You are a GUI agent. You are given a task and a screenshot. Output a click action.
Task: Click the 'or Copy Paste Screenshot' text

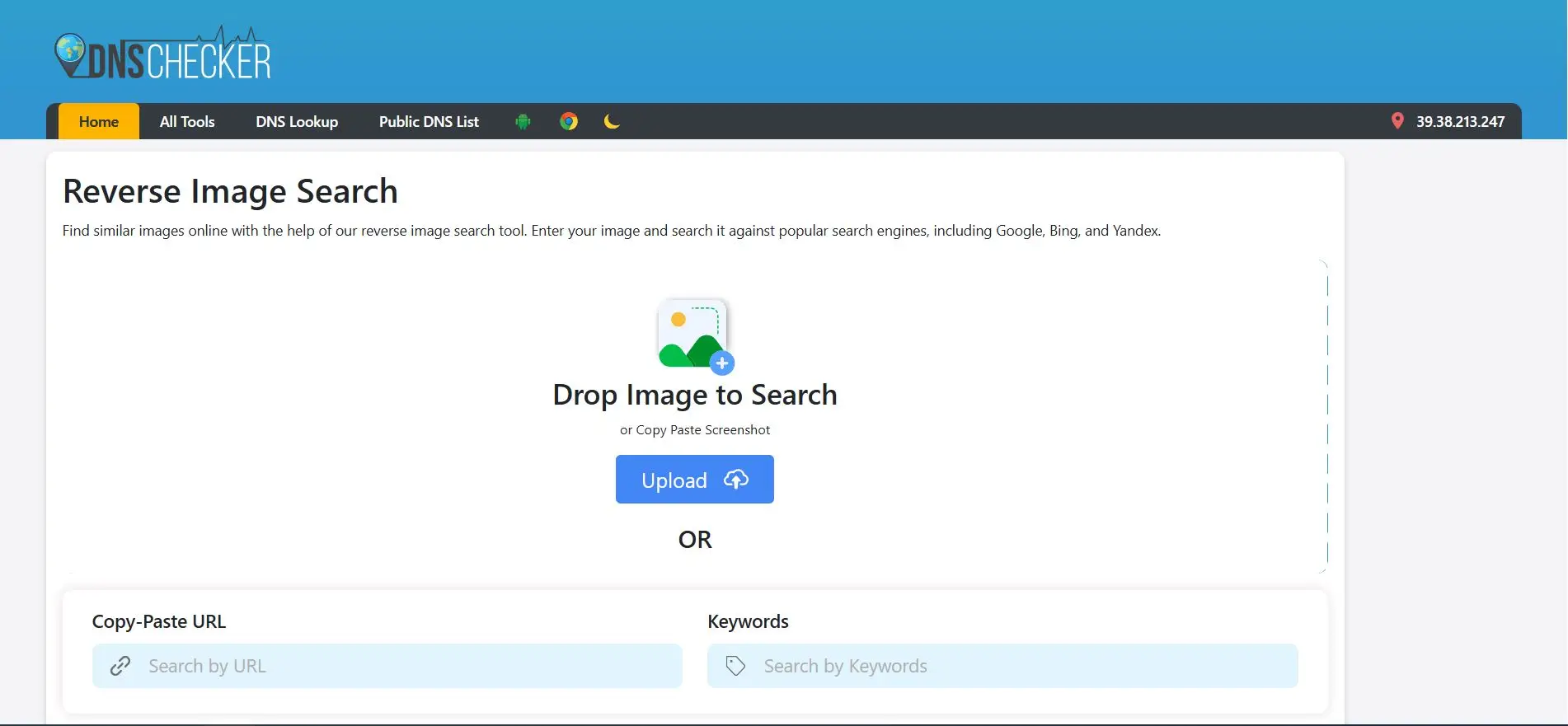tap(695, 430)
